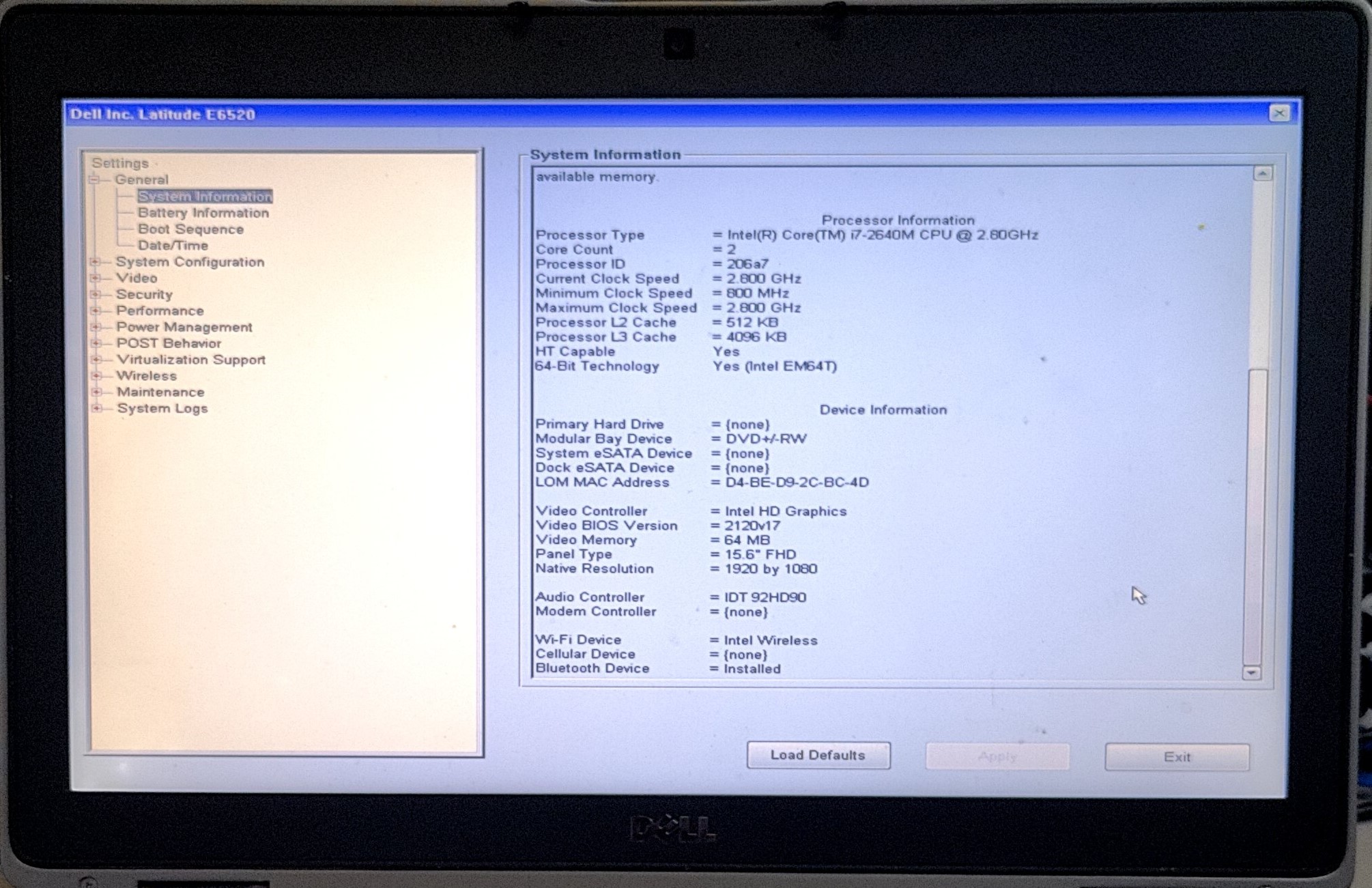Click the Core Count value
The width and height of the screenshot is (1372, 888).
(x=731, y=250)
